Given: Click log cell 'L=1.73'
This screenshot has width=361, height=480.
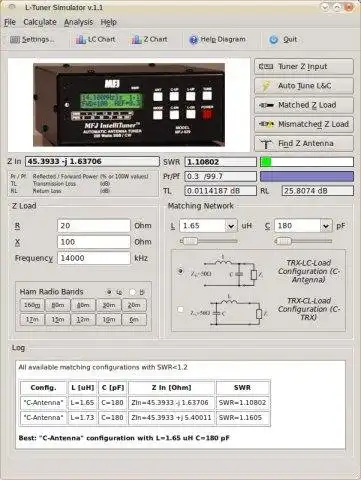Looking at the screenshot, I should tap(82, 418).
